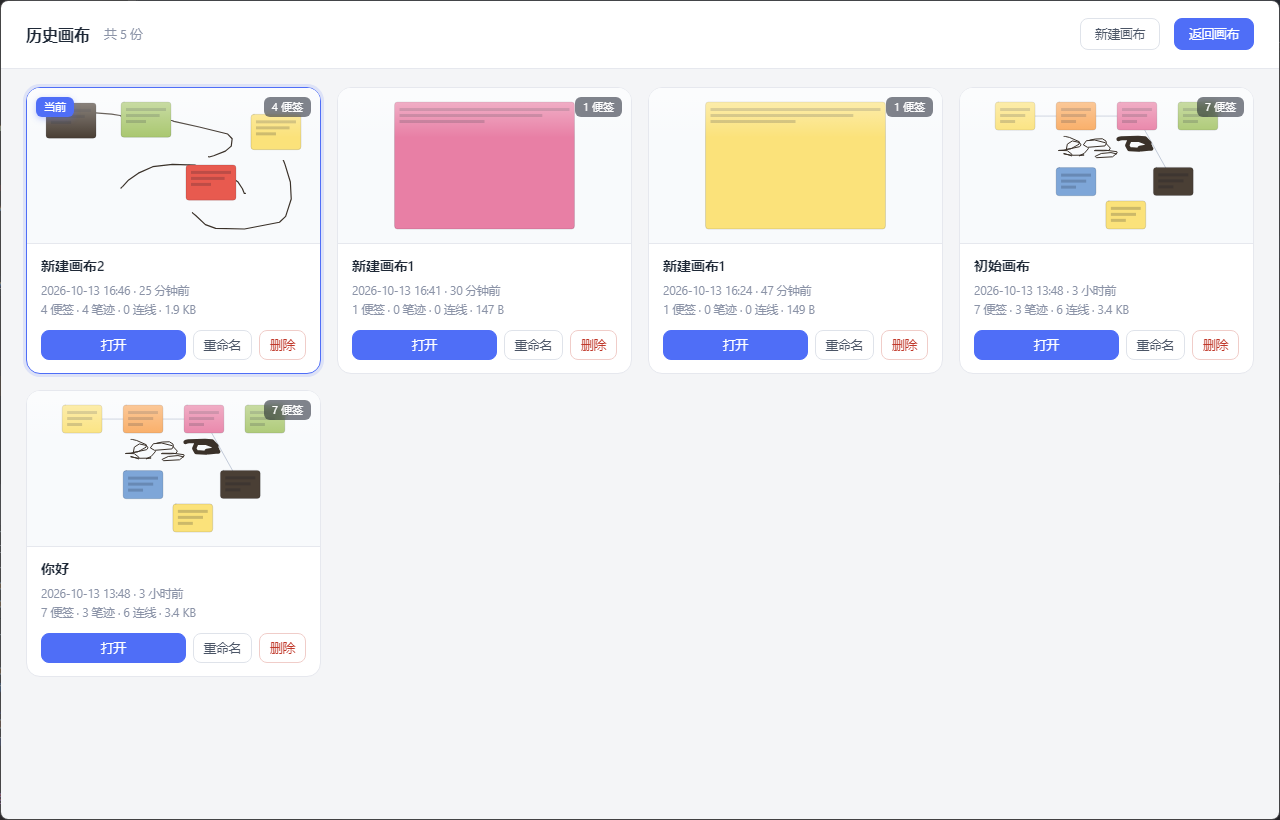Delete the 初始画布 canvas
The width and height of the screenshot is (1280, 820).
pos(1216,345)
